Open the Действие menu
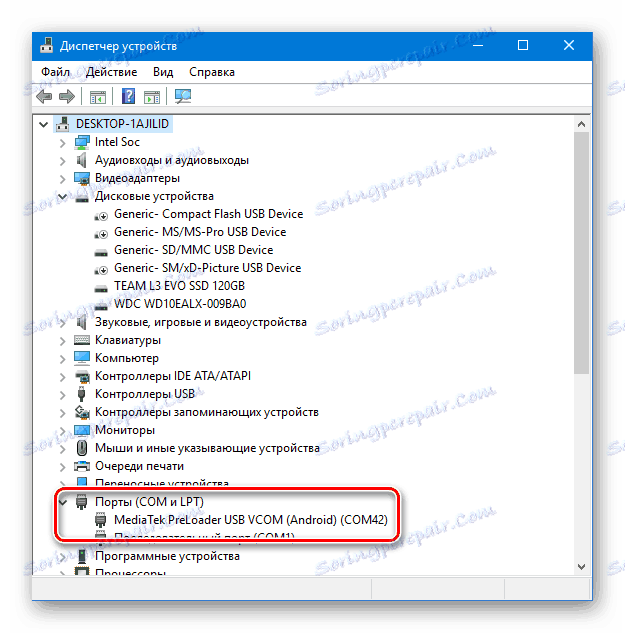Image resolution: width=625 pixels, height=633 pixels. (111, 72)
